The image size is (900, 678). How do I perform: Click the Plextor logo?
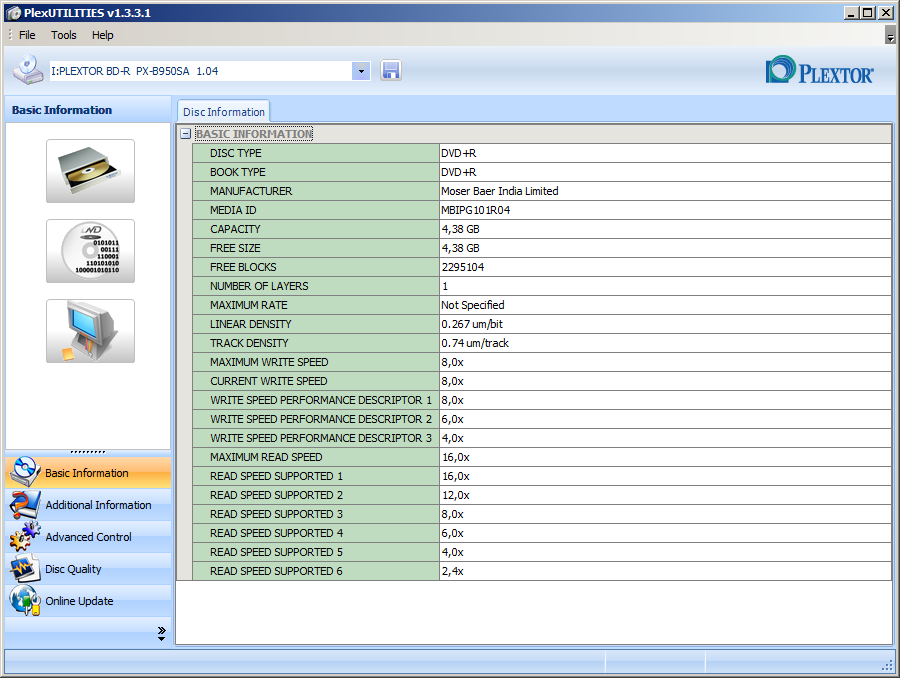click(819, 71)
